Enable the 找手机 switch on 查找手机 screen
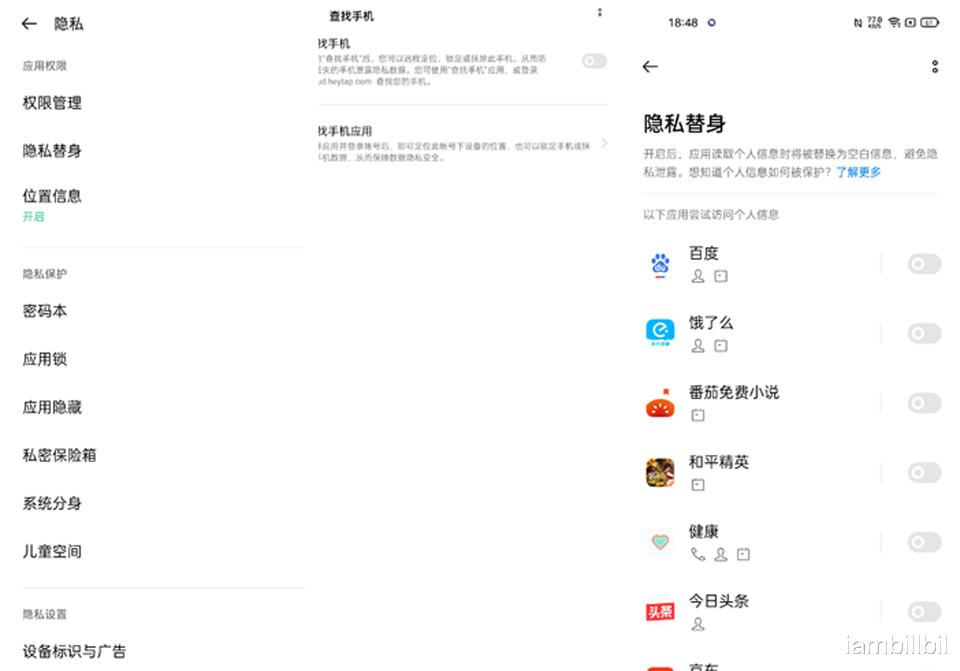Viewport: 960px width, 671px height. 594,61
